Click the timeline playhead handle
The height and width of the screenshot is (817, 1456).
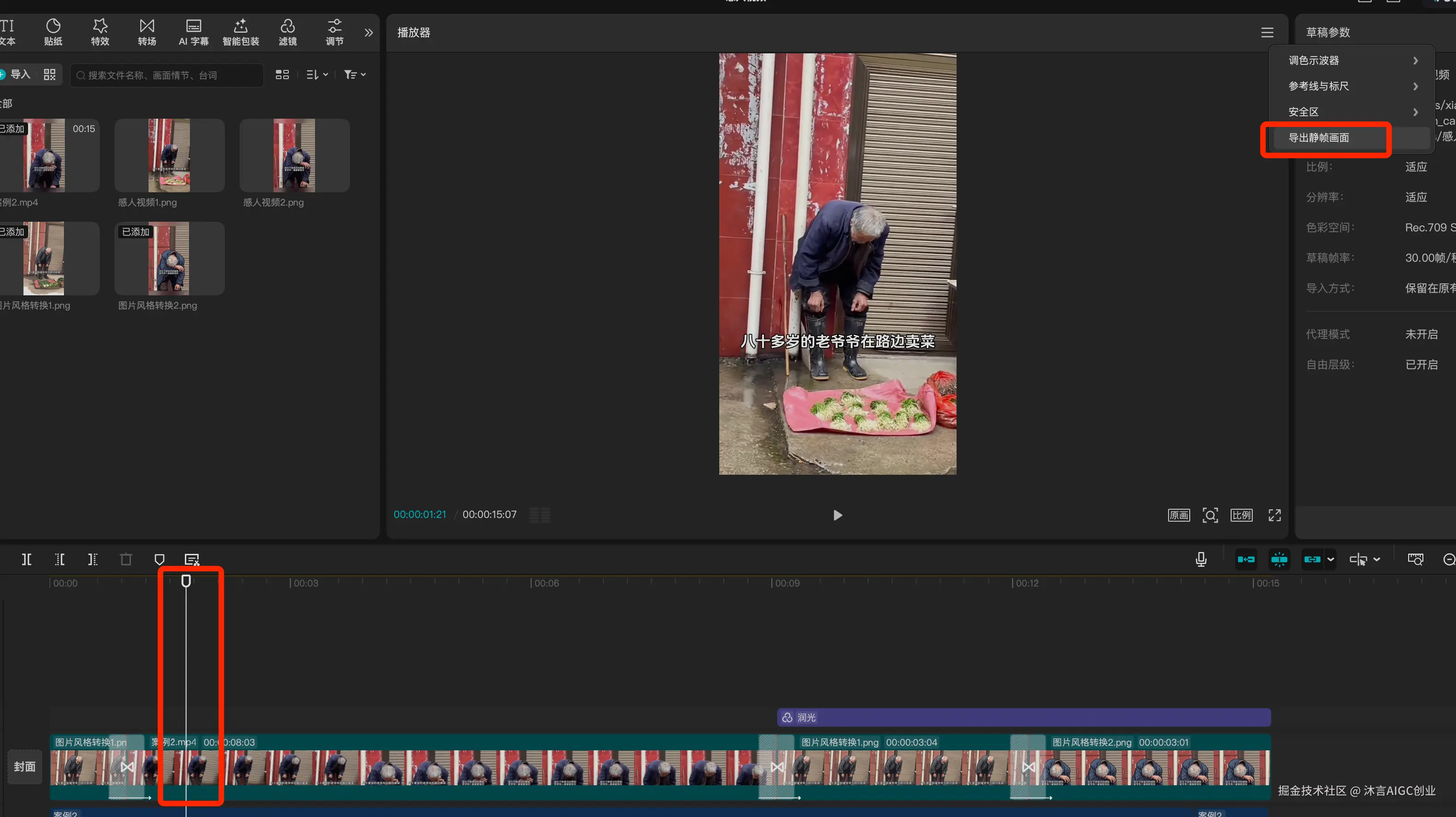pyautogui.click(x=186, y=581)
